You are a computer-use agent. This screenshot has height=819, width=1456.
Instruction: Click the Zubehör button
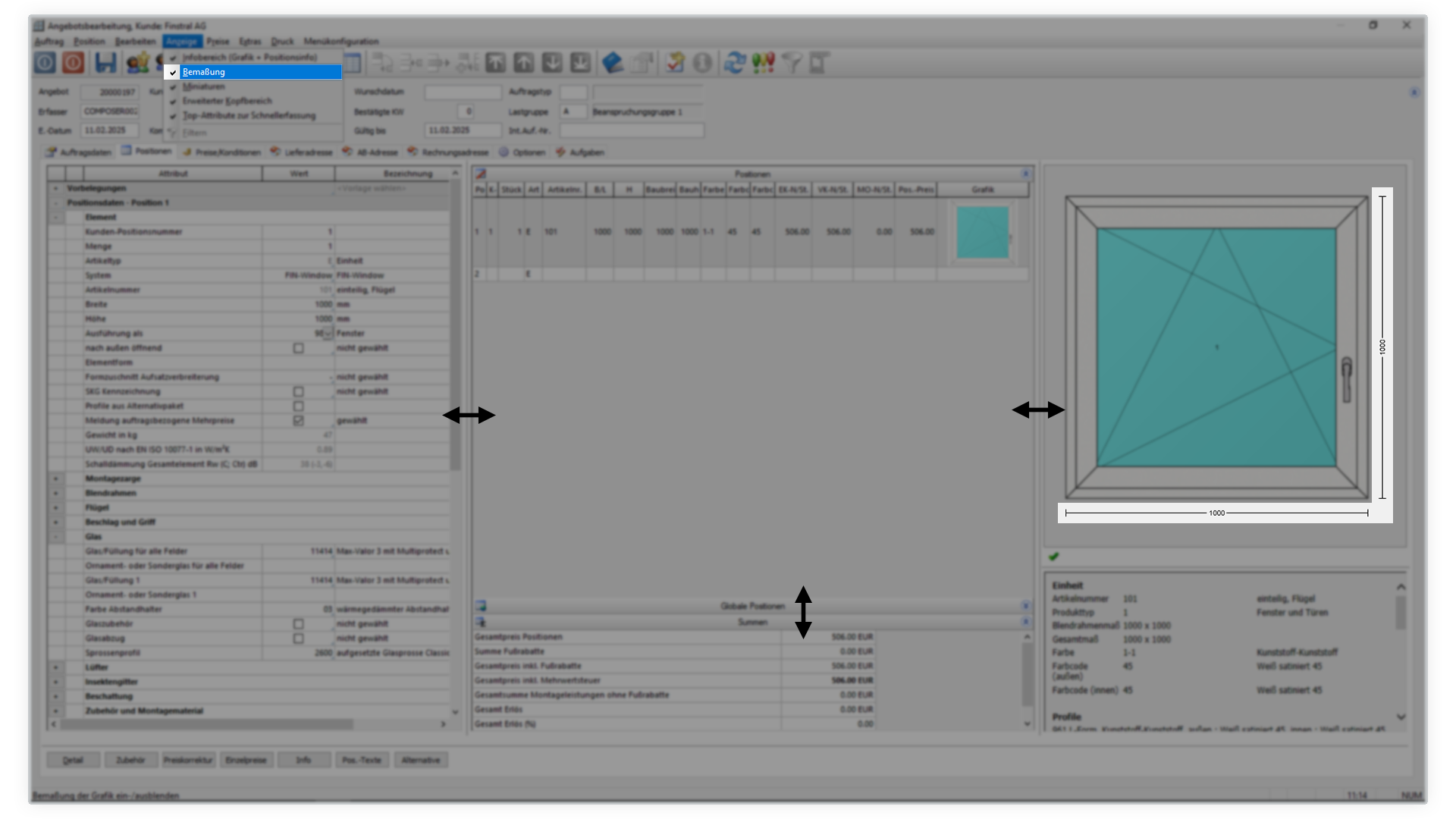click(130, 760)
